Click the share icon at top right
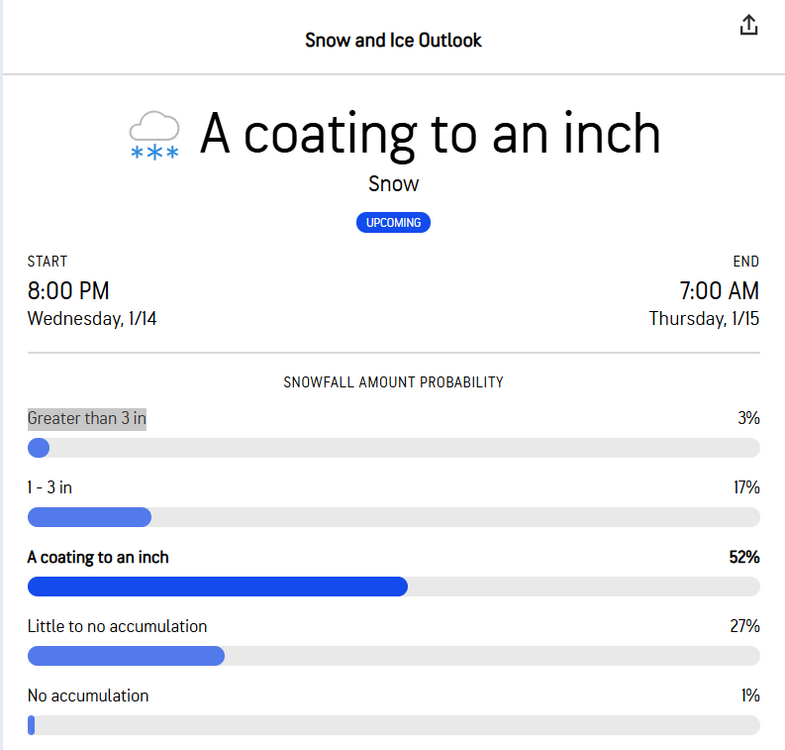Screen dimensions: 785x750 click(749, 26)
